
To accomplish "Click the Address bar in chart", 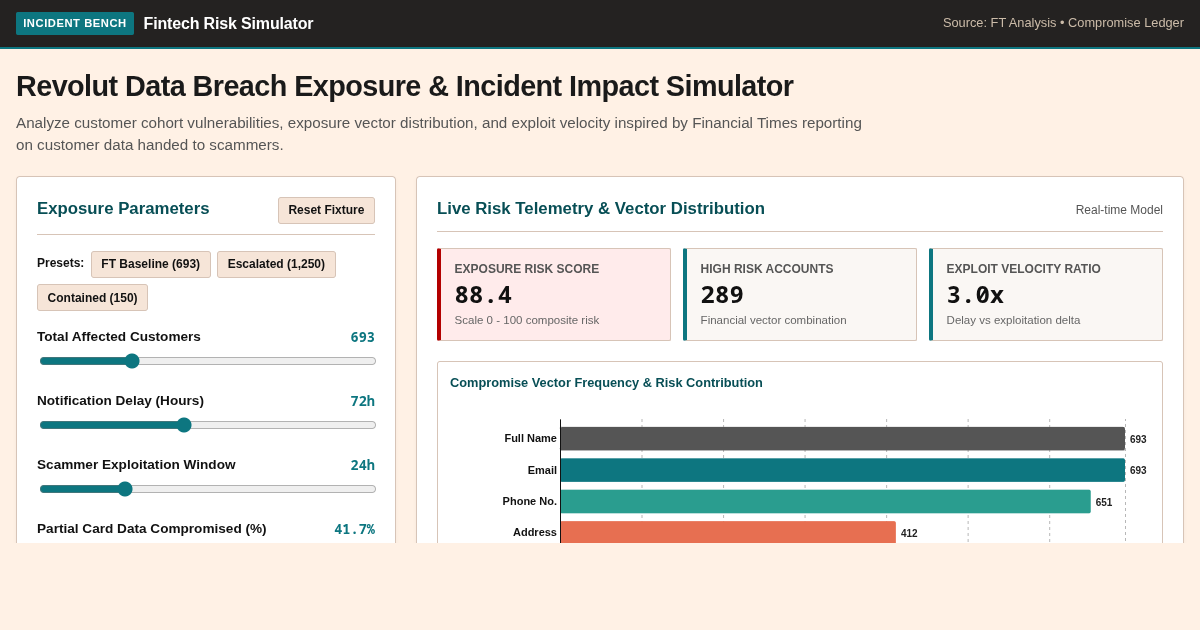I will point(728,532).
